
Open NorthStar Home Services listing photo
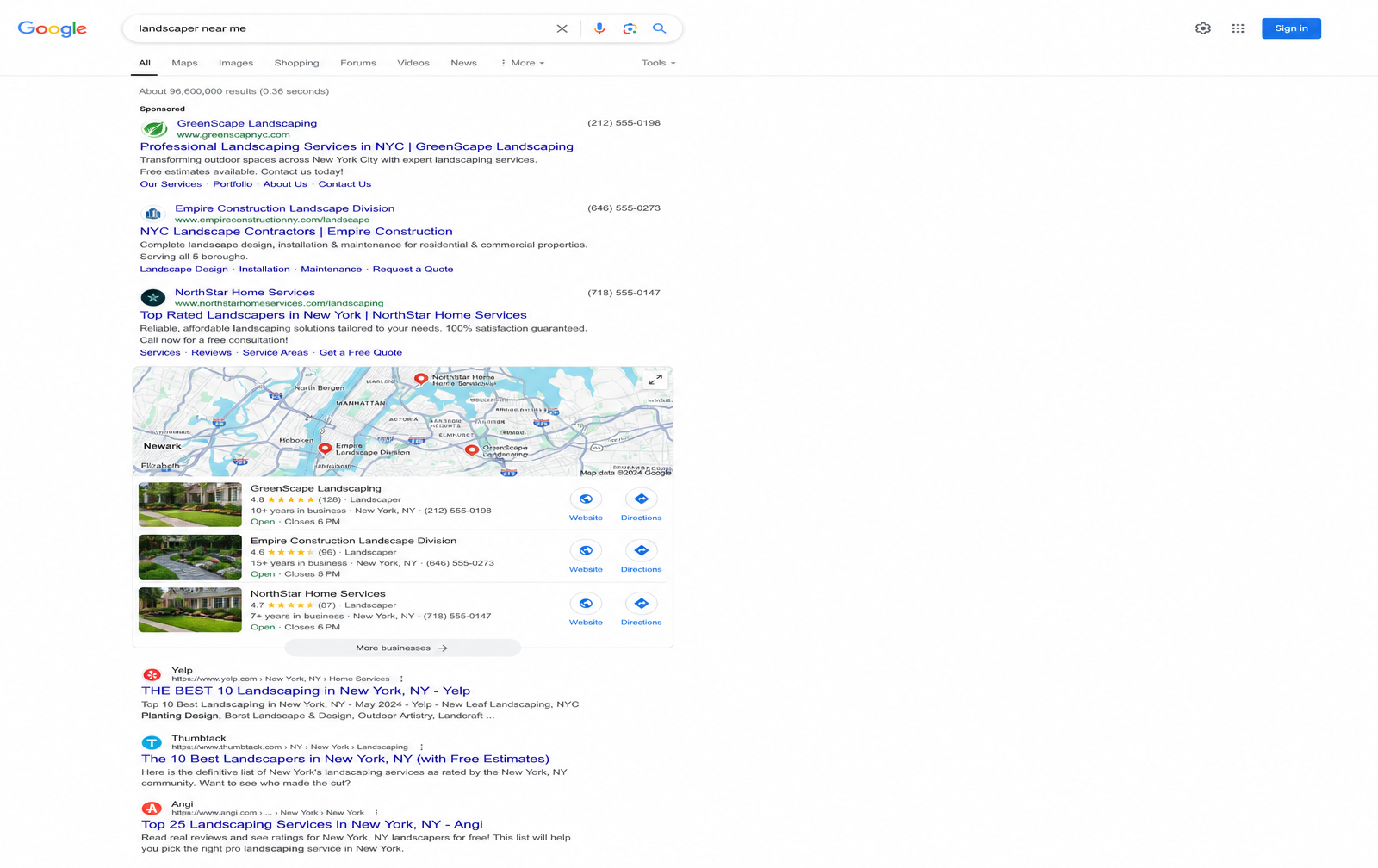(x=190, y=610)
